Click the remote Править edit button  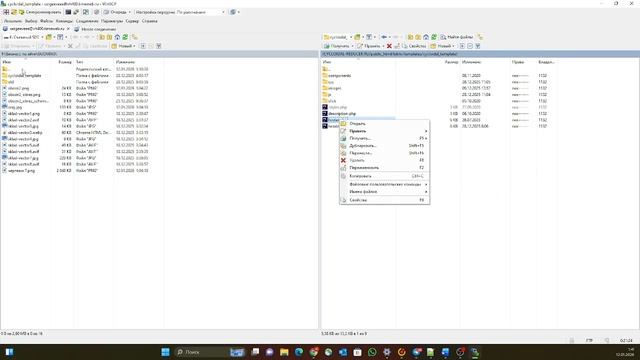370,46
